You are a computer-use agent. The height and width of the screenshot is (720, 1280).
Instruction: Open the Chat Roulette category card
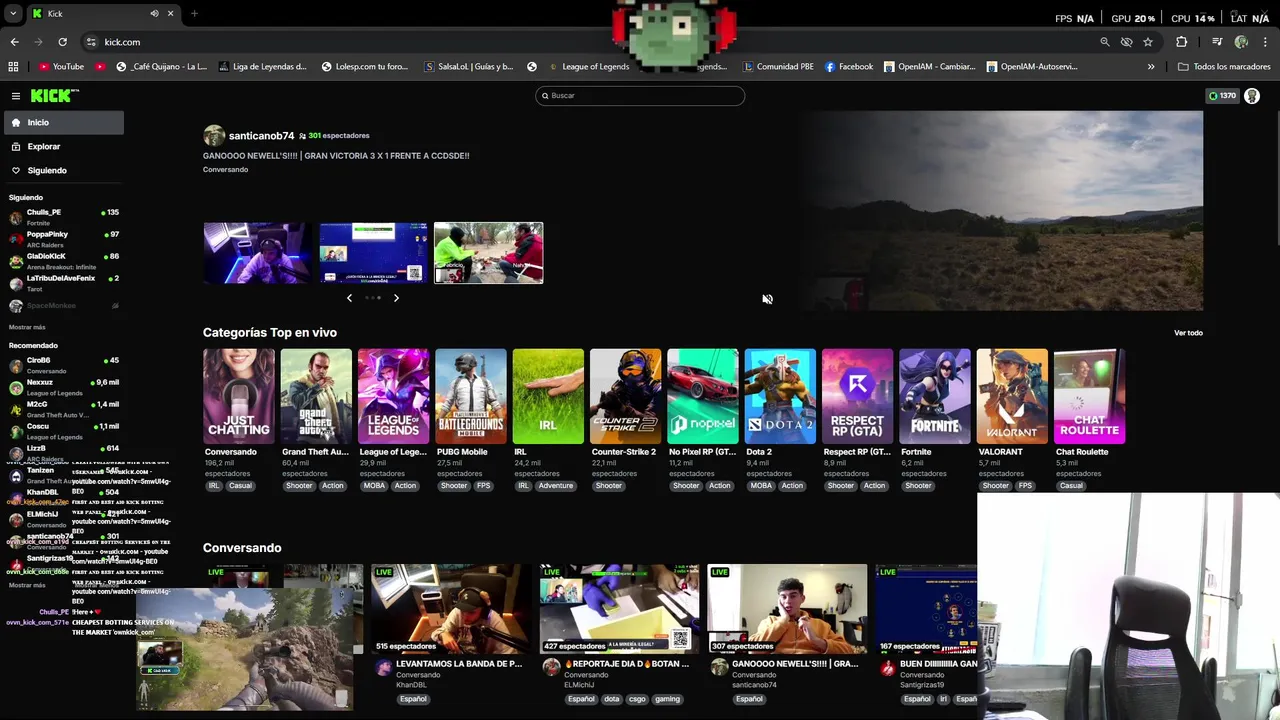(x=1089, y=396)
